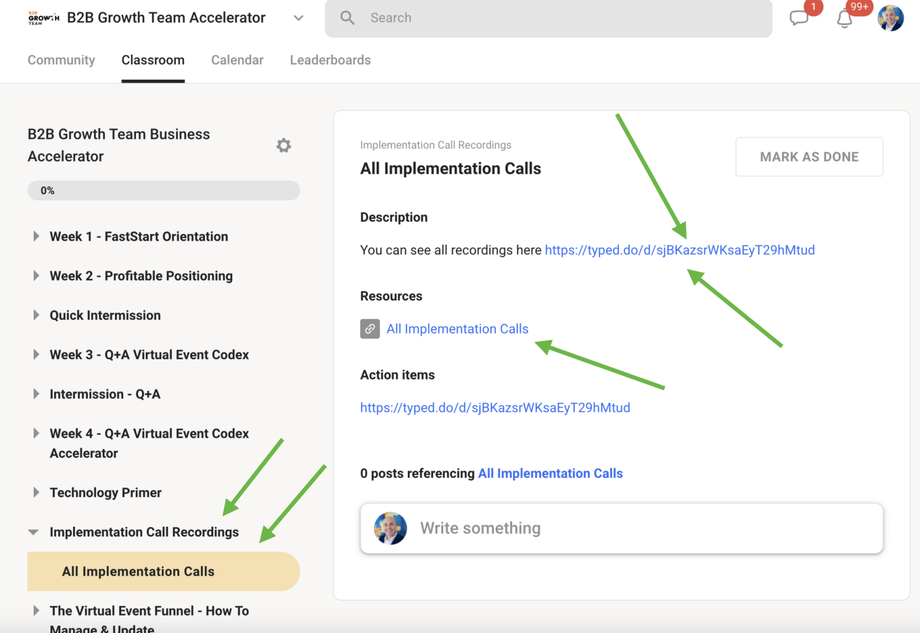Click the 0% course progress bar

164,190
